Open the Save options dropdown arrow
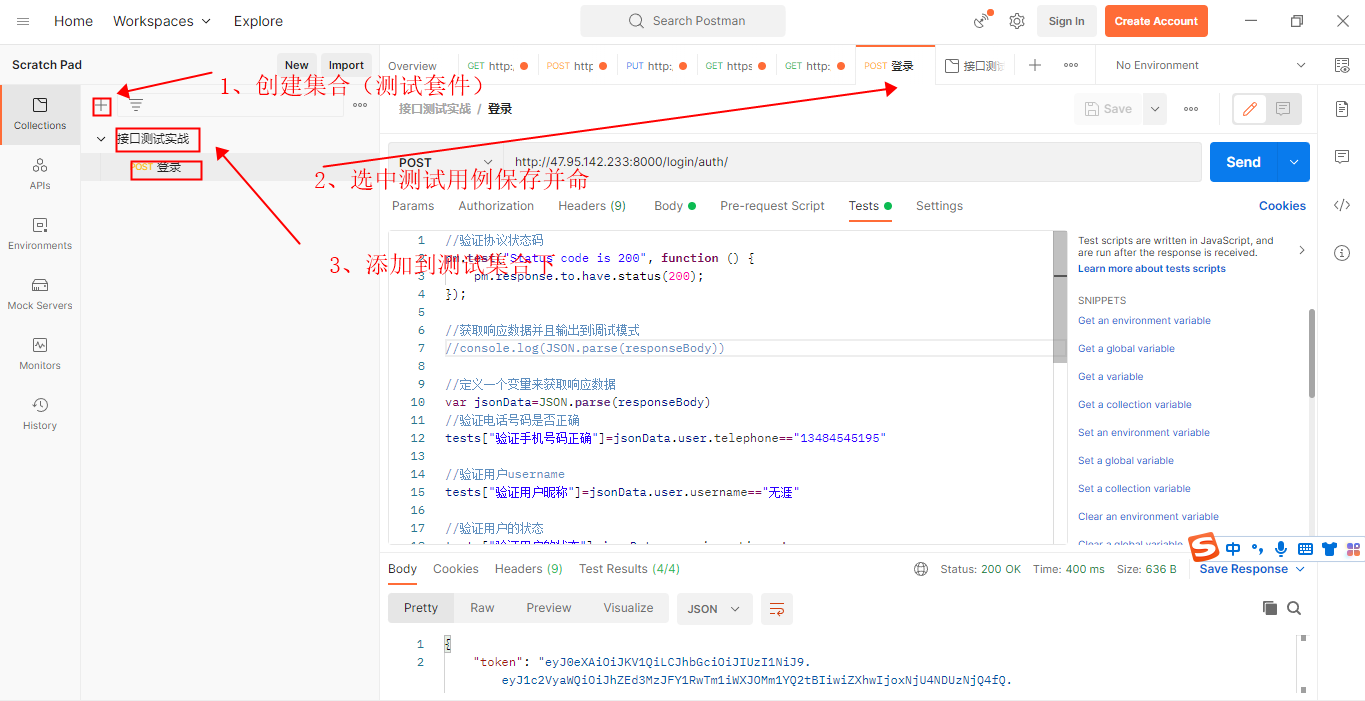This screenshot has height=701, width=1365. [1155, 109]
